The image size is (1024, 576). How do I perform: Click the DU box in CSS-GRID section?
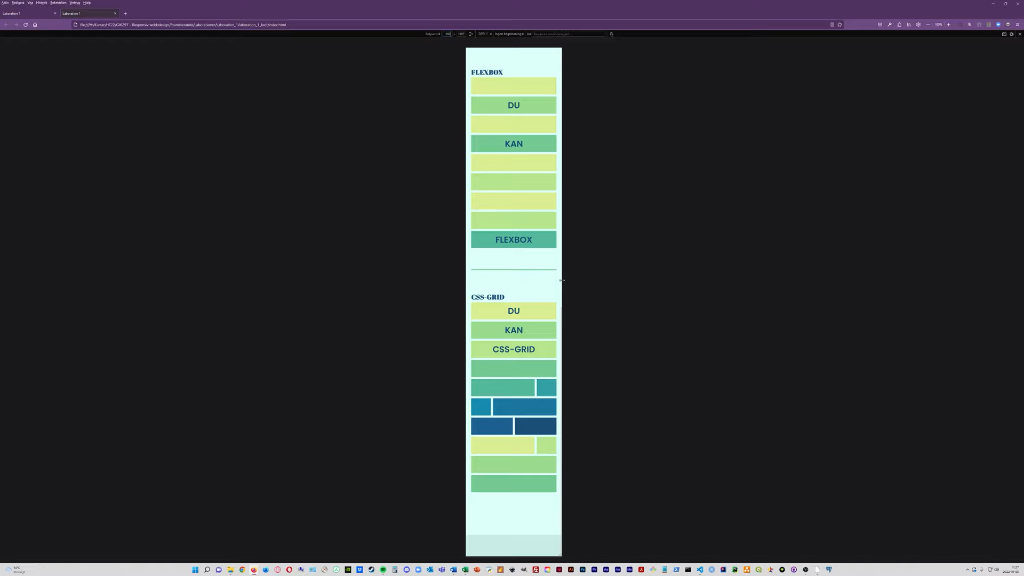(514, 311)
